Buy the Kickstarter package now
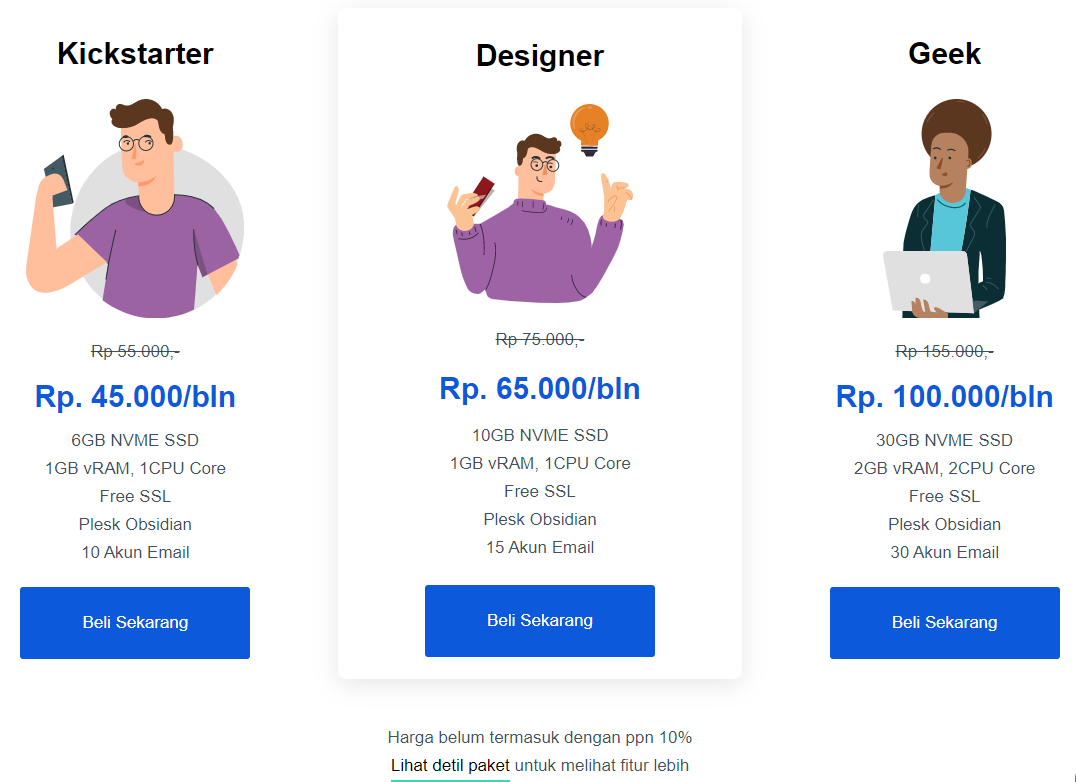This screenshot has width=1076, height=782. (135, 622)
